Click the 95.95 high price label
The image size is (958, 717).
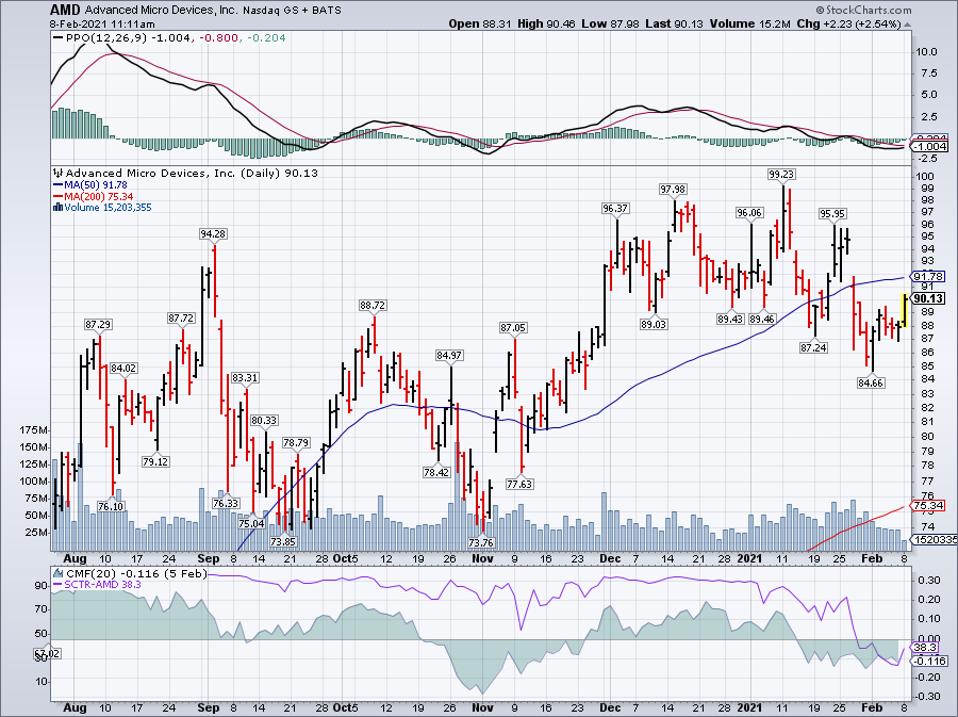tap(833, 214)
